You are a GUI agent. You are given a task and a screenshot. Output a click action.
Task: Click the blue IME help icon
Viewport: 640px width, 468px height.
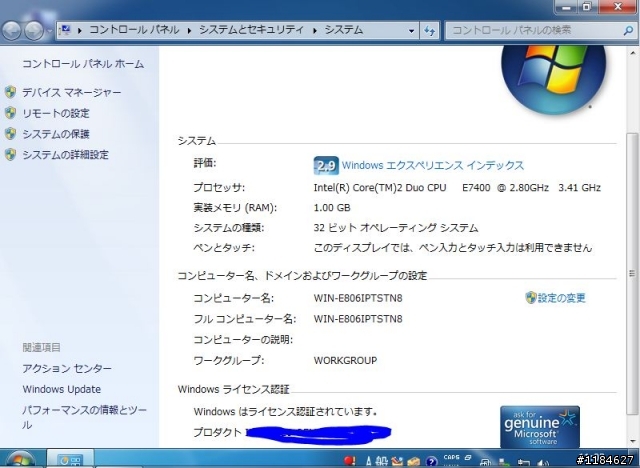click(x=431, y=461)
